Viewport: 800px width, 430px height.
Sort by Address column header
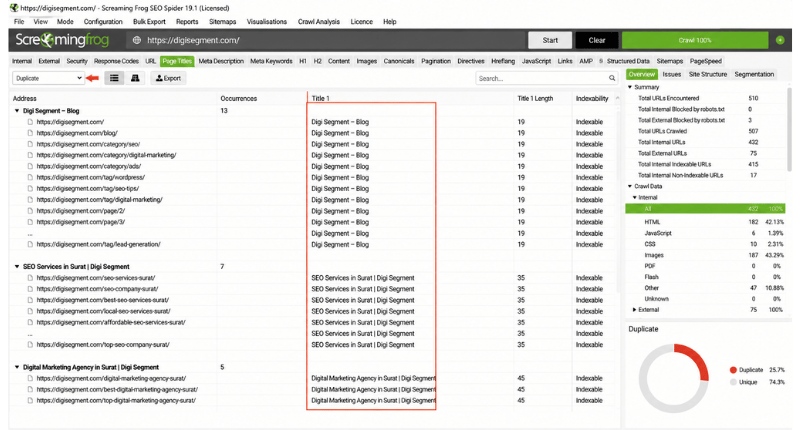click(24, 98)
